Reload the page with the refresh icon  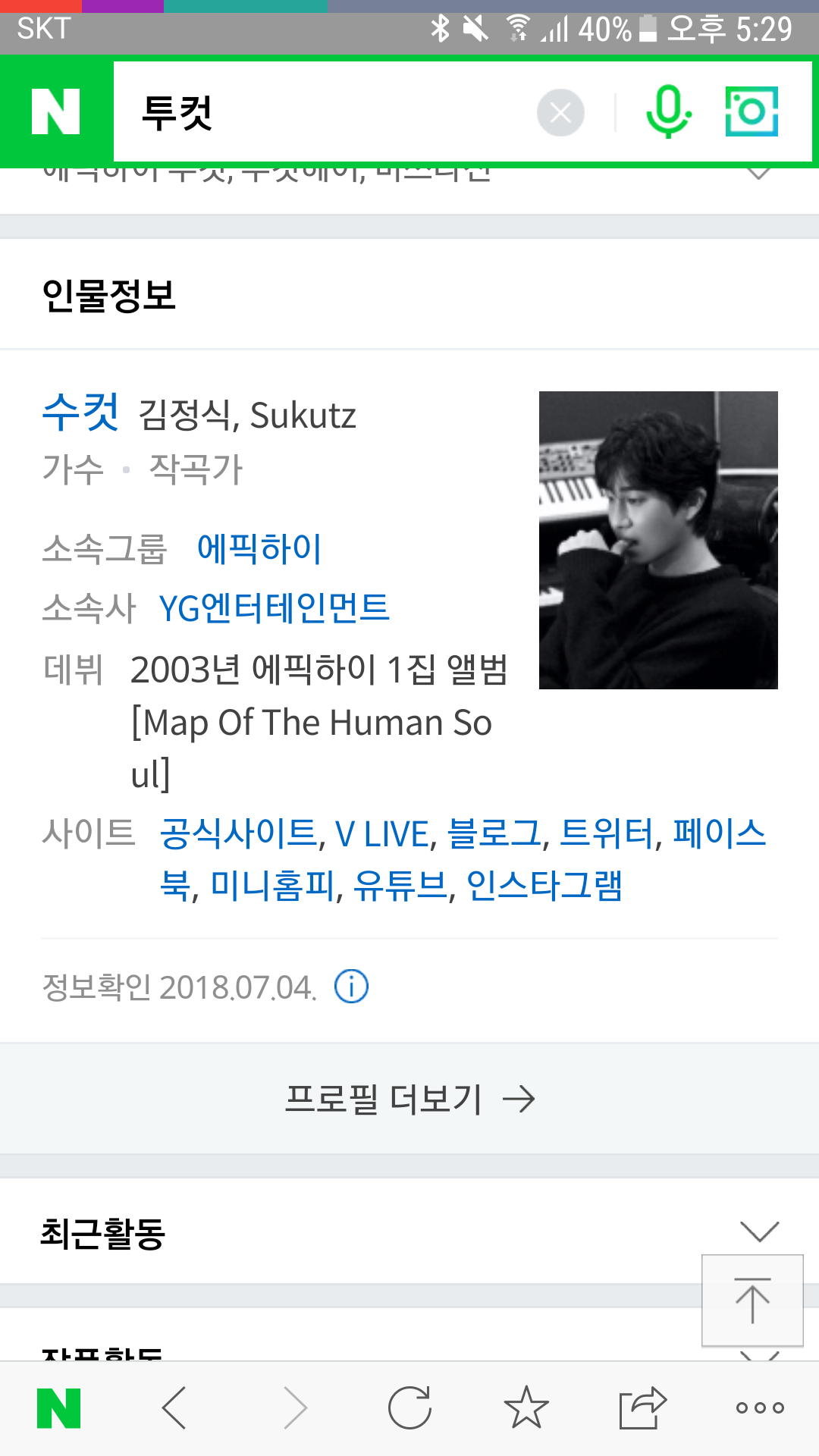point(409,1408)
